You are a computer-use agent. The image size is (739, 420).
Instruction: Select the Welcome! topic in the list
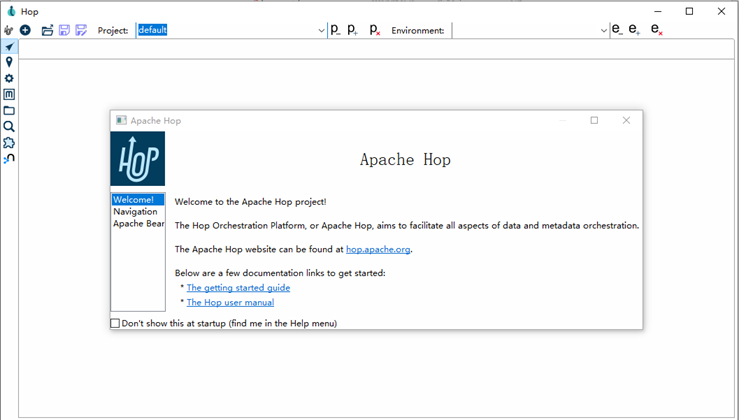(x=138, y=200)
